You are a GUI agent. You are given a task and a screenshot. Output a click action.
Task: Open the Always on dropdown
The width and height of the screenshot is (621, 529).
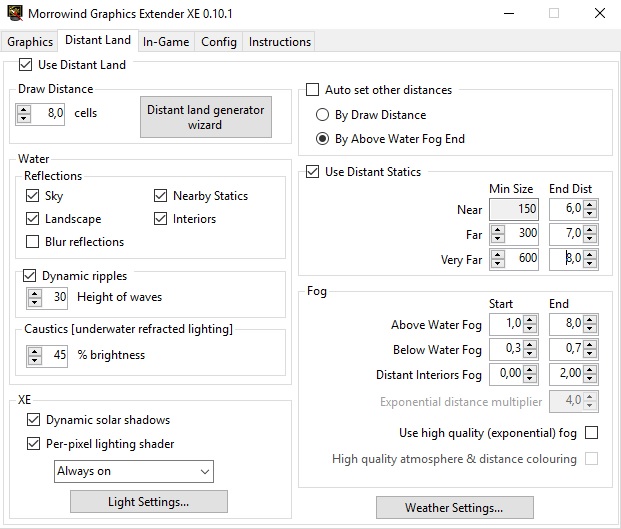pos(134,471)
